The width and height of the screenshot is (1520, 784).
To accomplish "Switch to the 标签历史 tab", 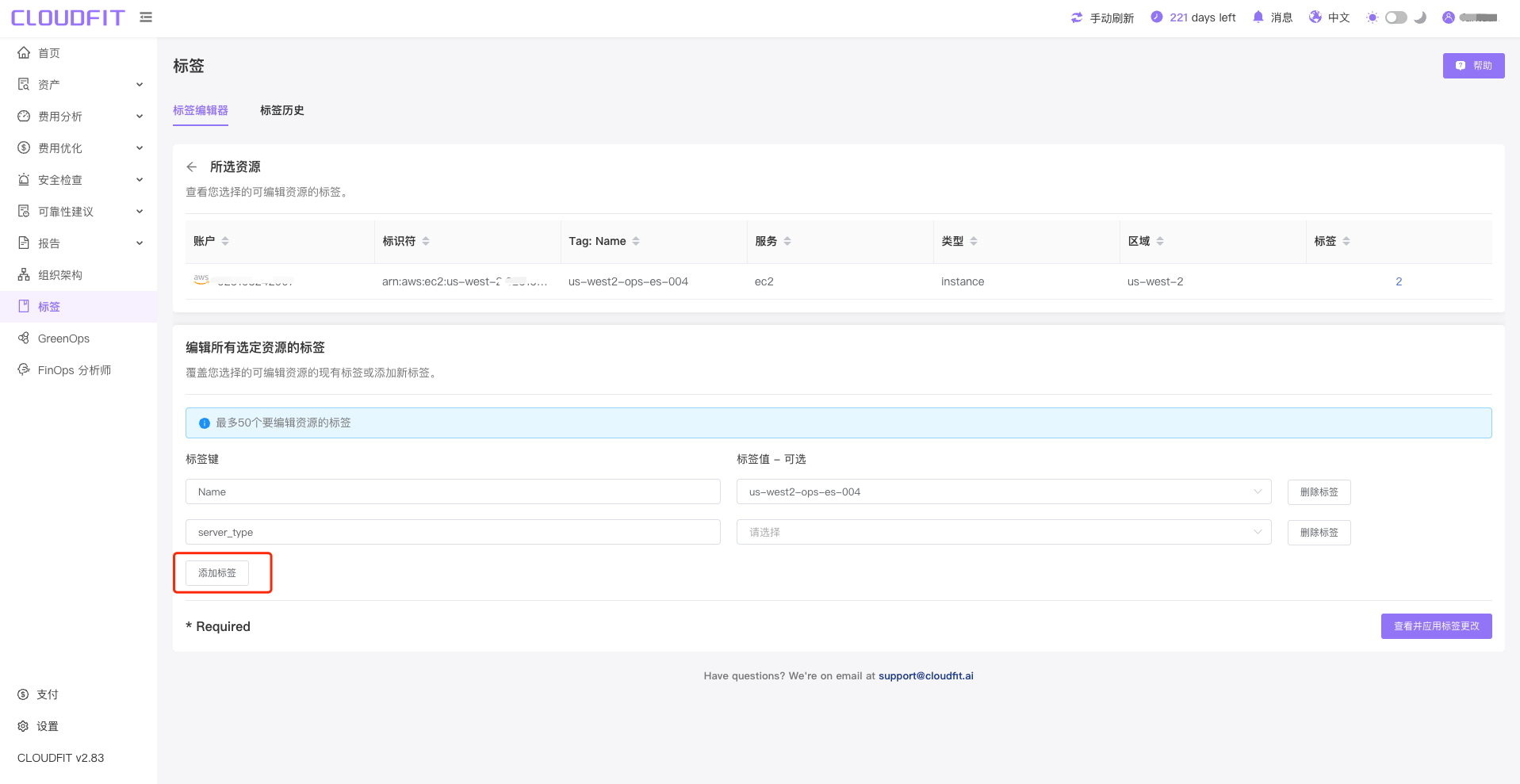I will [x=282, y=110].
